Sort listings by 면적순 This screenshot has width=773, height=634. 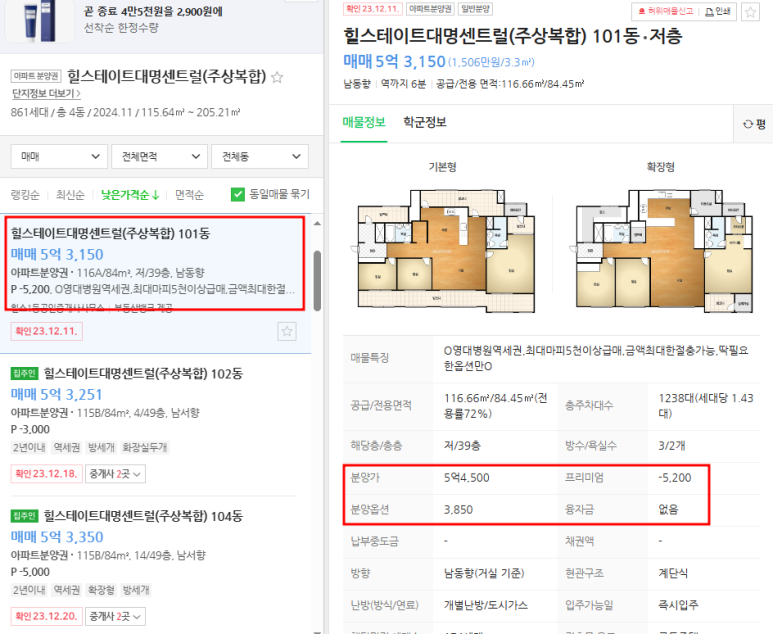(x=189, y=195)
